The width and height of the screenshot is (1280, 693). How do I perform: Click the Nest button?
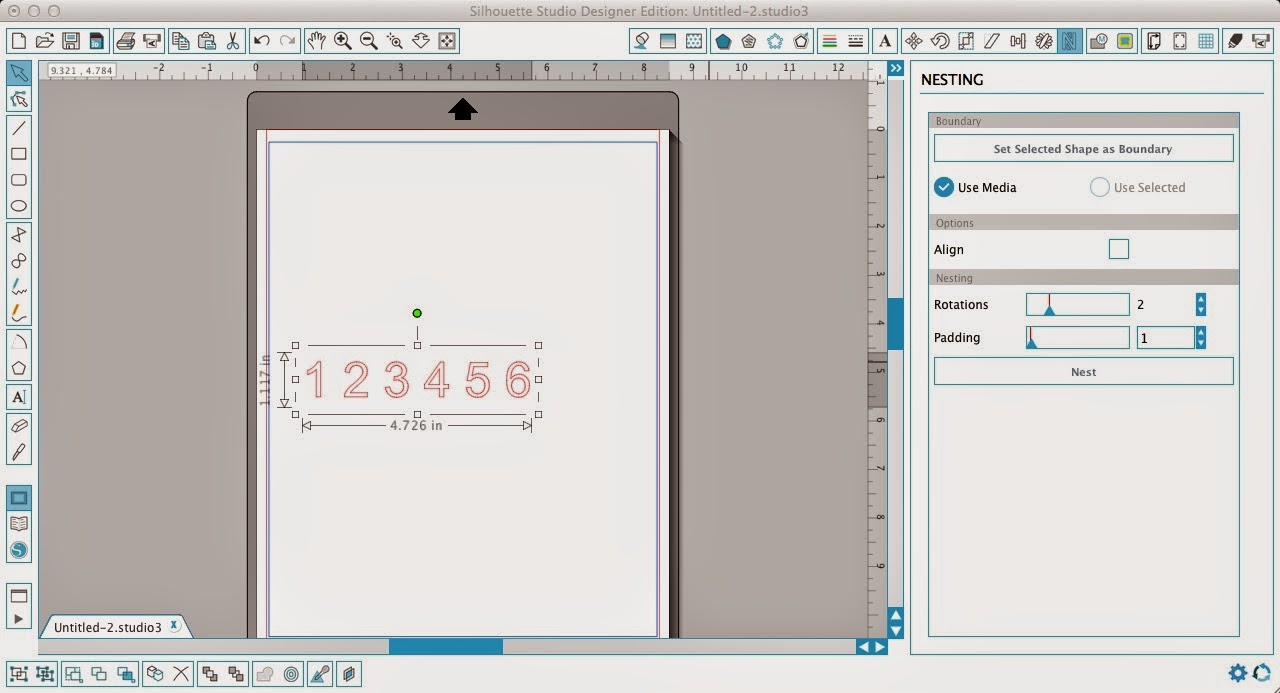point(1083,371)
